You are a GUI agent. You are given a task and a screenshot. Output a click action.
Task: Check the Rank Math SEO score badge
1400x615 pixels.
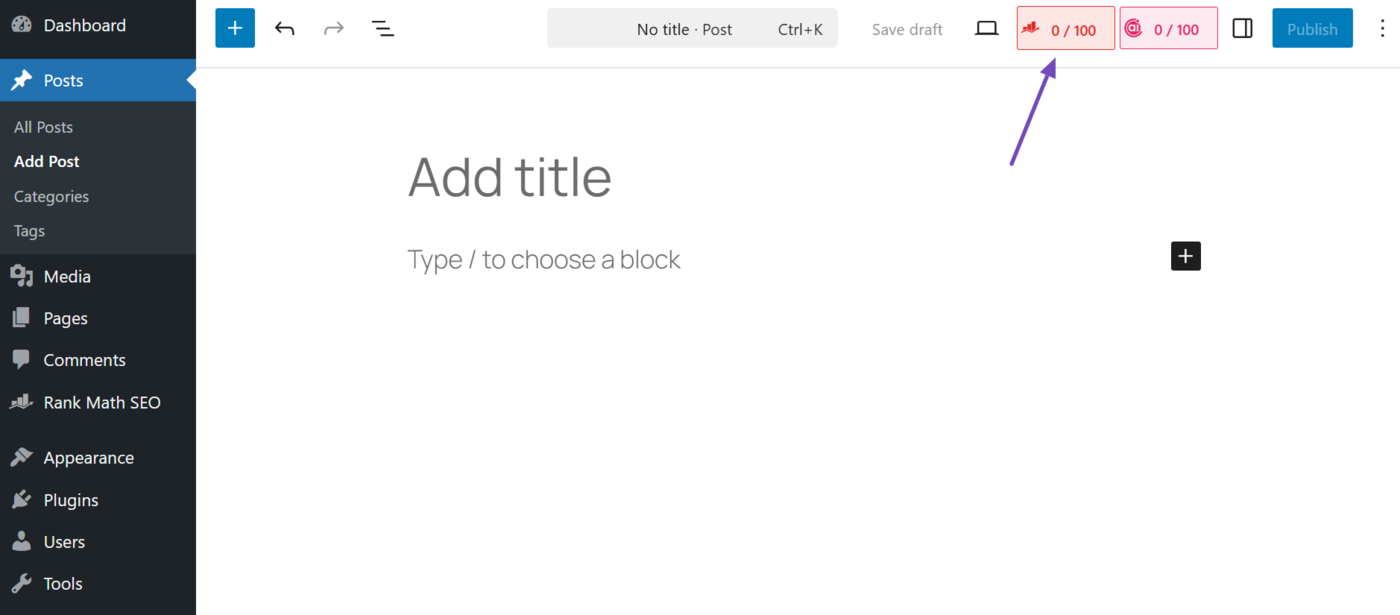click(1064, 28)
